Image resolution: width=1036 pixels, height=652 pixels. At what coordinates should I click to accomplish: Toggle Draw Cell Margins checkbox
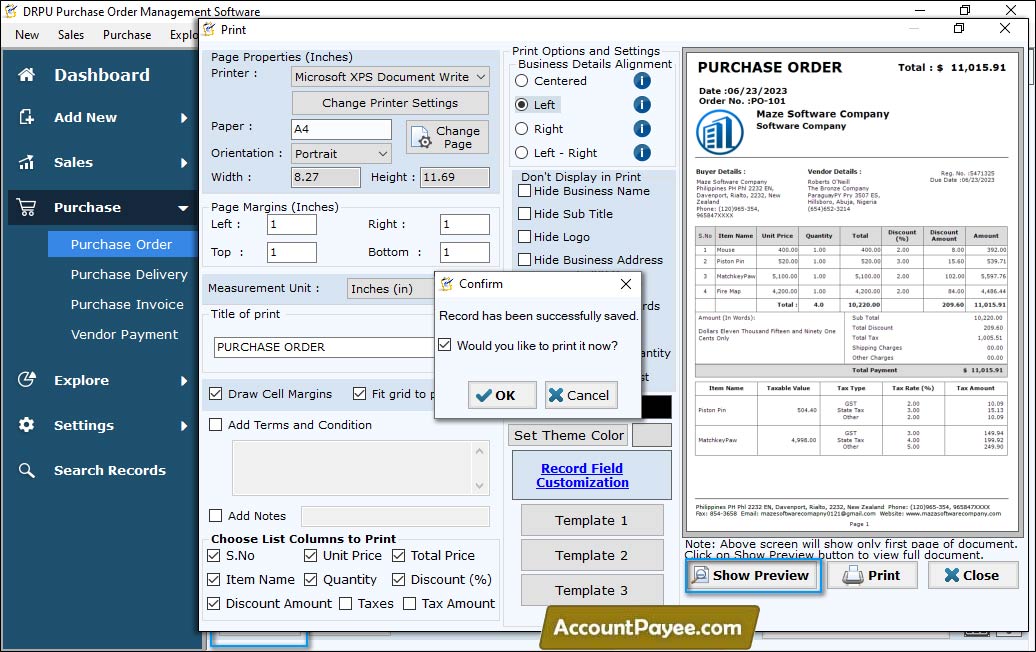click(x=215, y=394)
